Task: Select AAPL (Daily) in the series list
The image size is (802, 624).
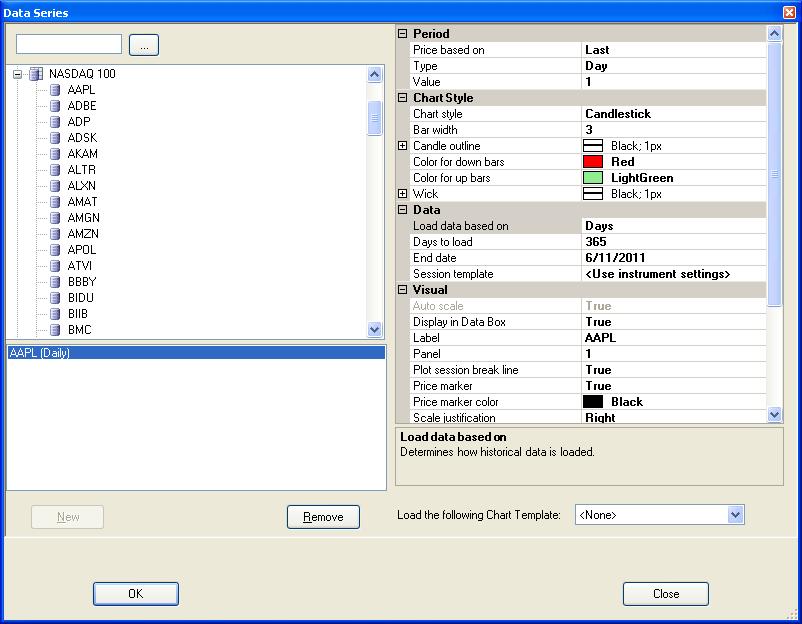Action: click(196, 352)
